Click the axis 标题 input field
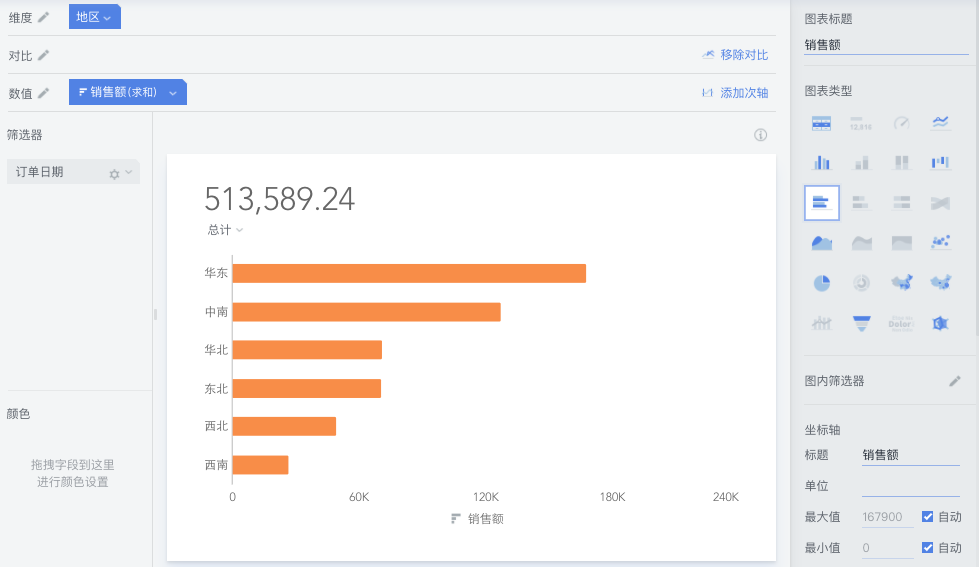979x567 pixels. [x=910, y=455]
